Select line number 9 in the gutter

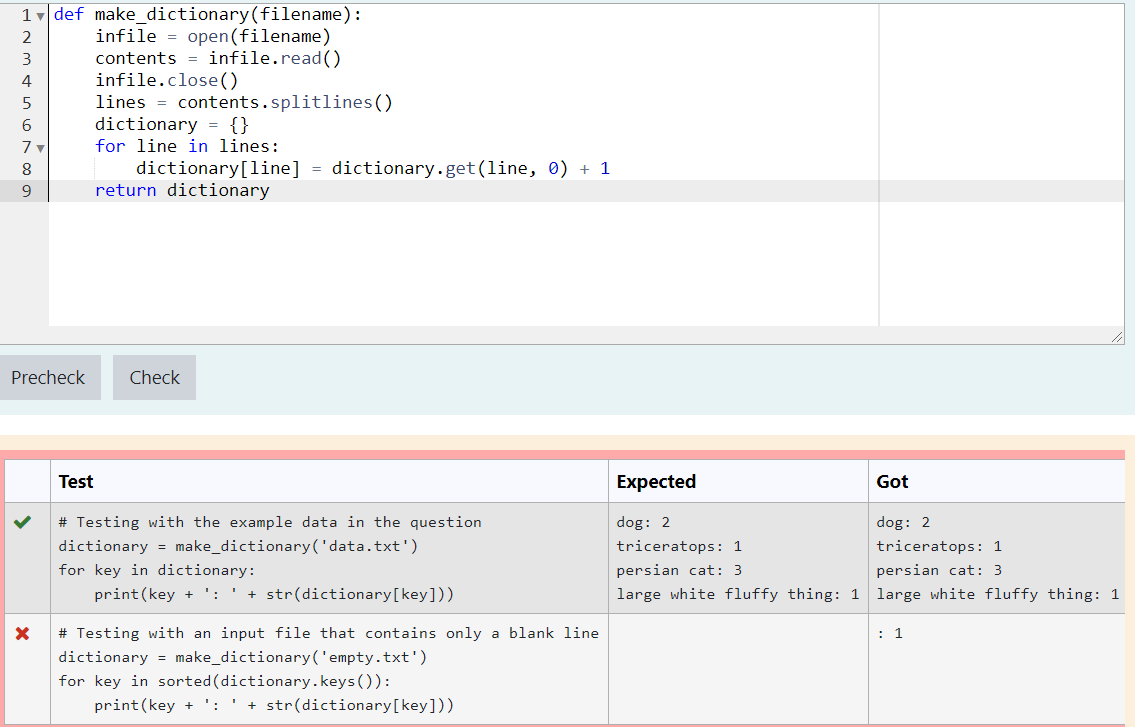pos(27,191)
